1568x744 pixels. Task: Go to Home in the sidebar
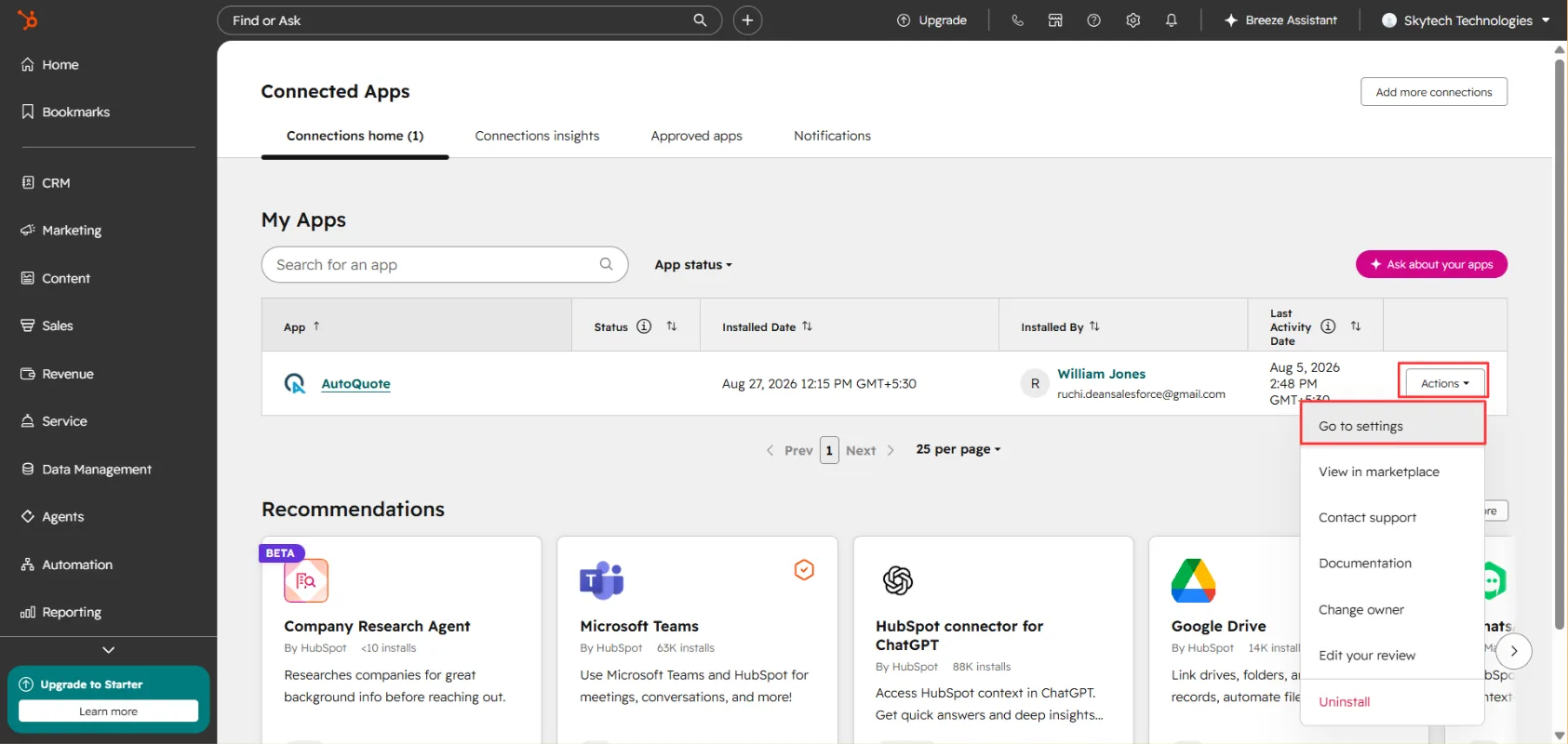click(x=50, y=64)
